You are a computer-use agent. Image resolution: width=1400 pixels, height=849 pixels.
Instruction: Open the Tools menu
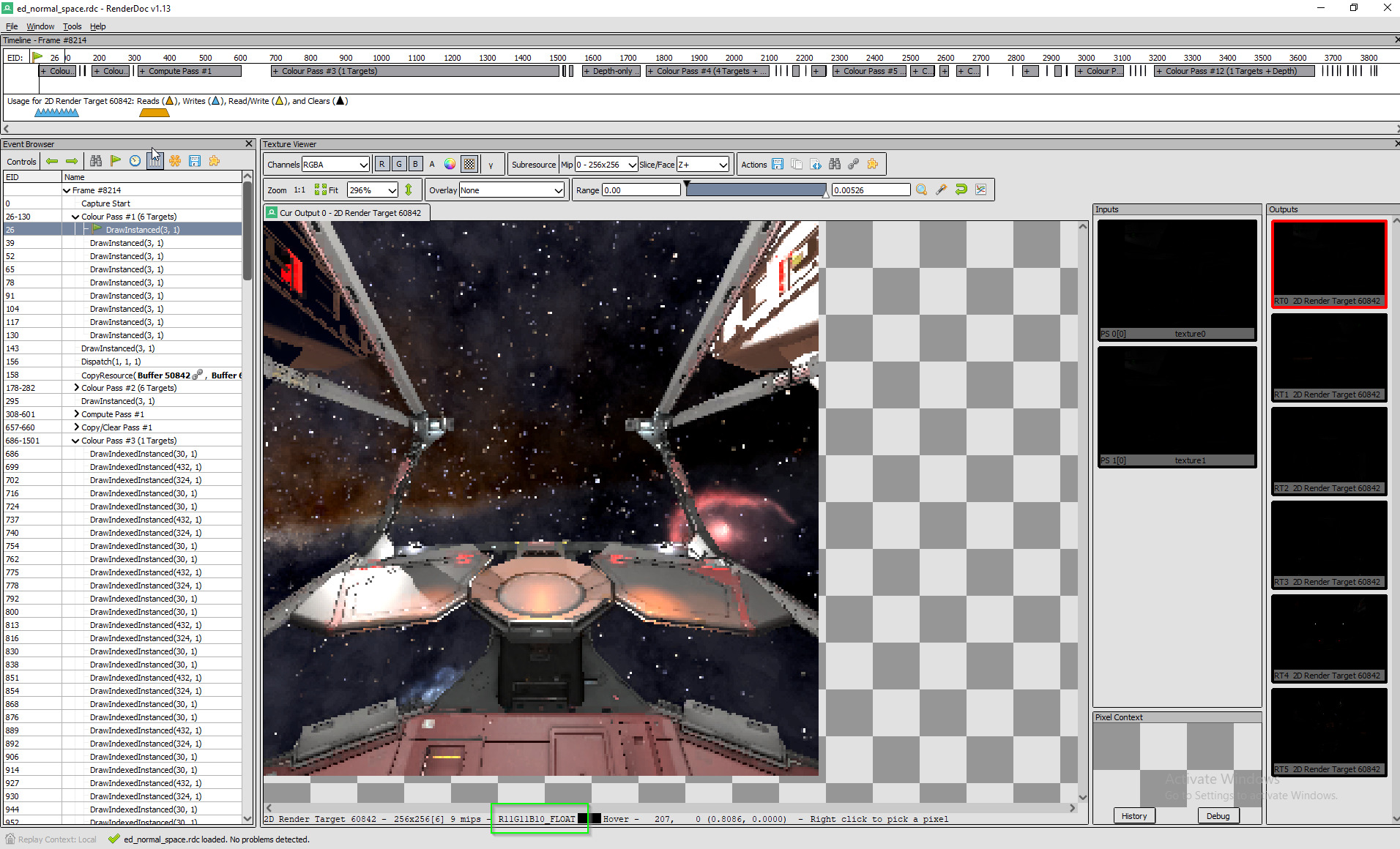coord(72,26)
